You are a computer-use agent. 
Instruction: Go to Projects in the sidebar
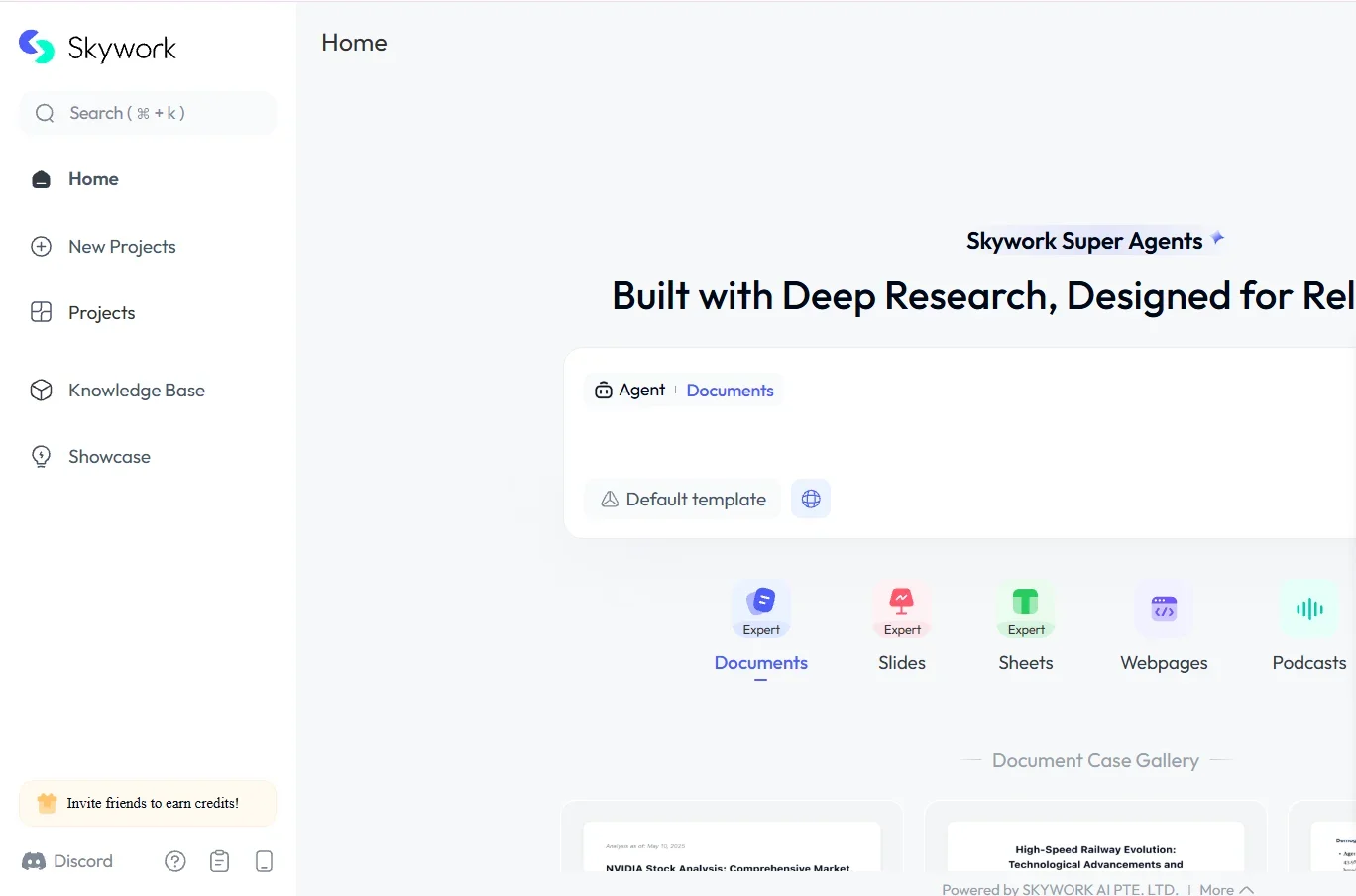pyautogui.click(x=101, y=313)
